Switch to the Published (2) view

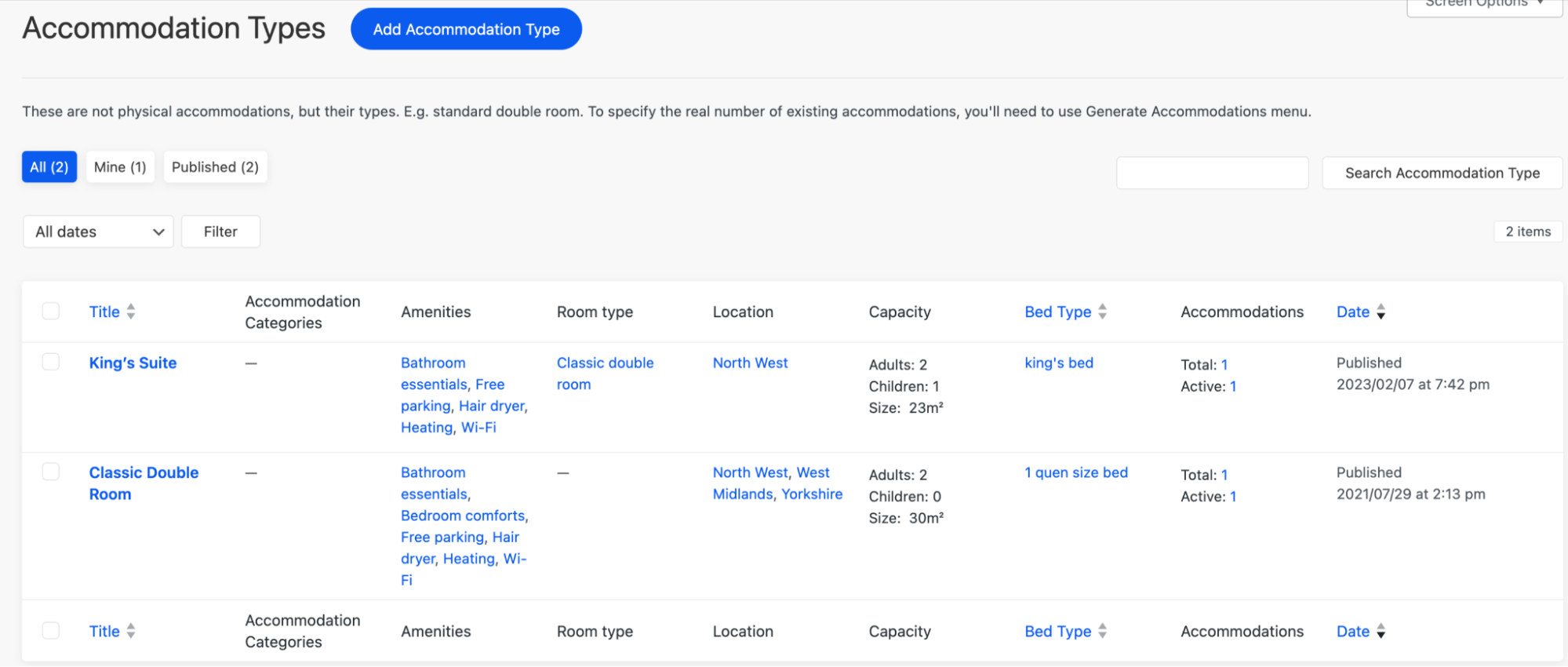[x=215, y=167]
